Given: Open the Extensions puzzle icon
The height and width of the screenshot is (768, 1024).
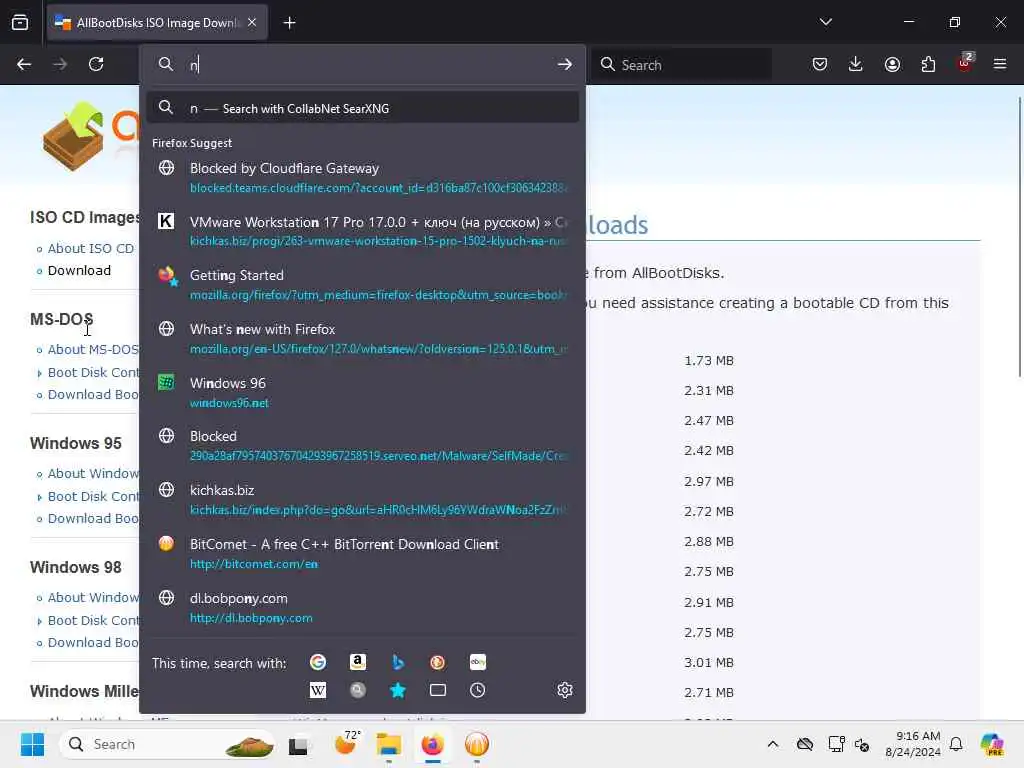Looking at the screenshot, I should (928, 64).
